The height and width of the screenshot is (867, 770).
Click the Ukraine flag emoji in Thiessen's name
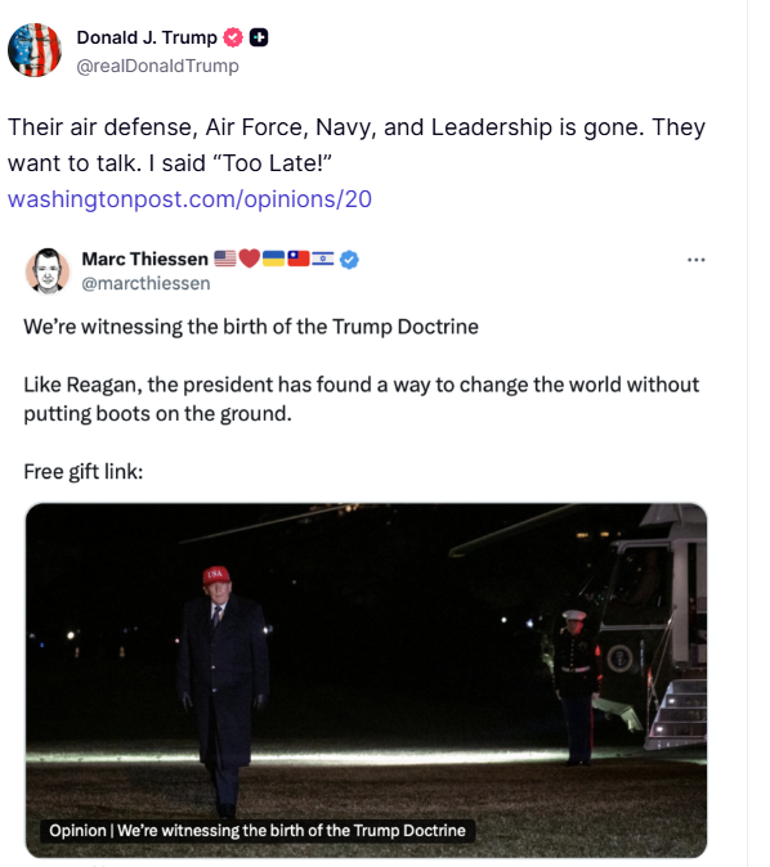[273, 259]
